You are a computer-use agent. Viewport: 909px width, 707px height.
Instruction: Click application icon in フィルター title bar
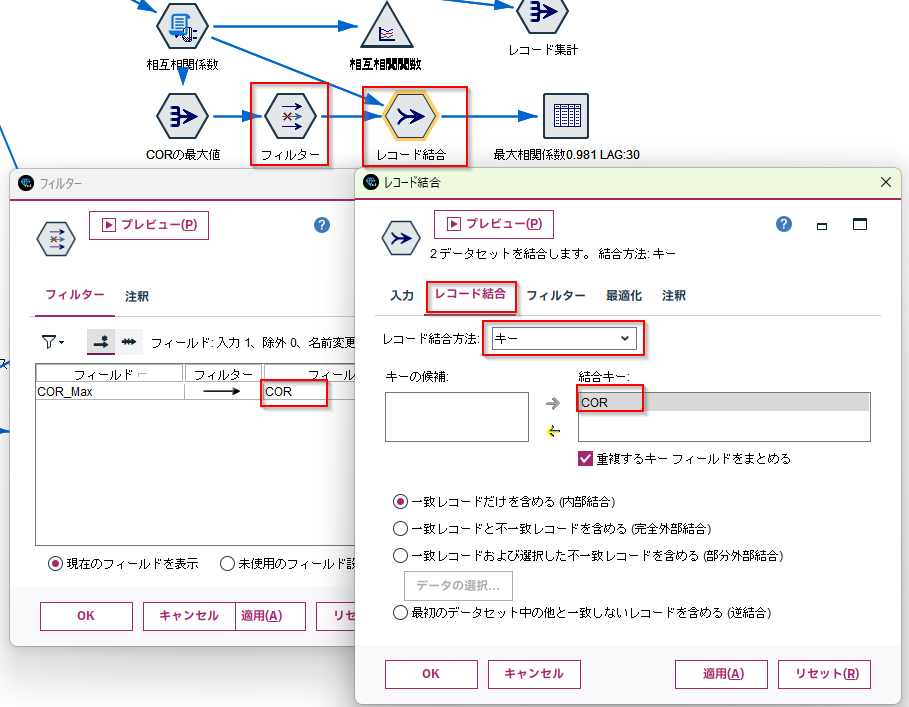[26, 183]
